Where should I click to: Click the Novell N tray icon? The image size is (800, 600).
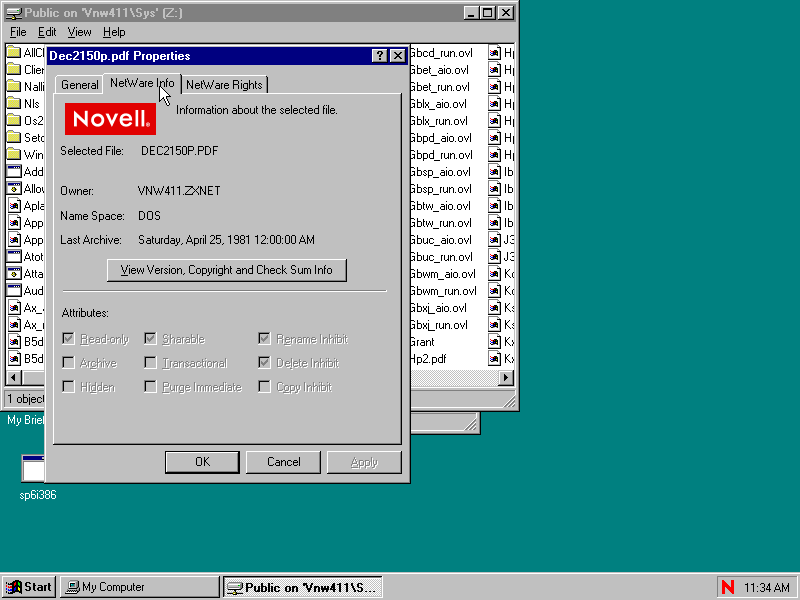click(728, 587)
